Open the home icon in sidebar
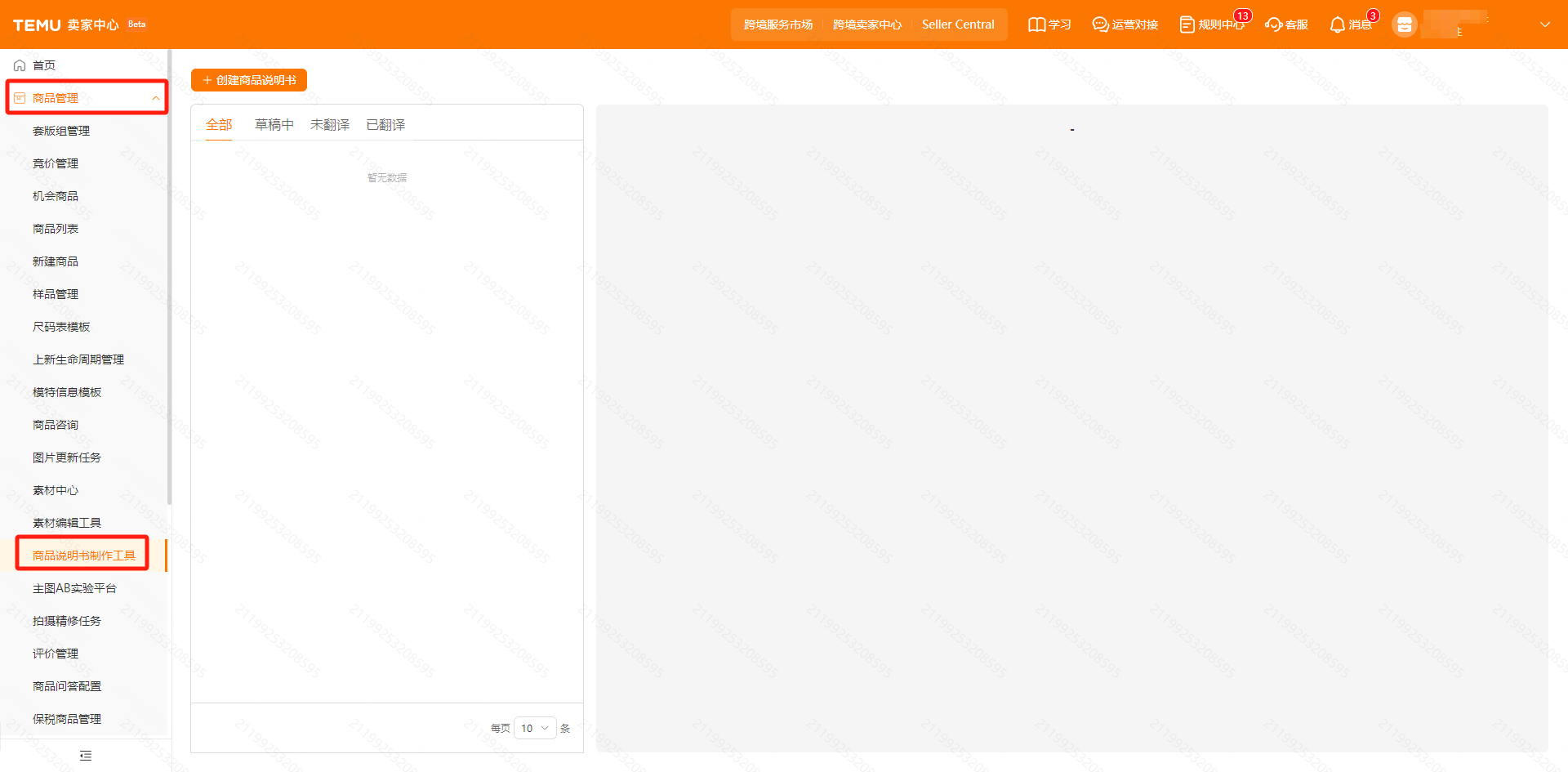 (x=20, y=65)
